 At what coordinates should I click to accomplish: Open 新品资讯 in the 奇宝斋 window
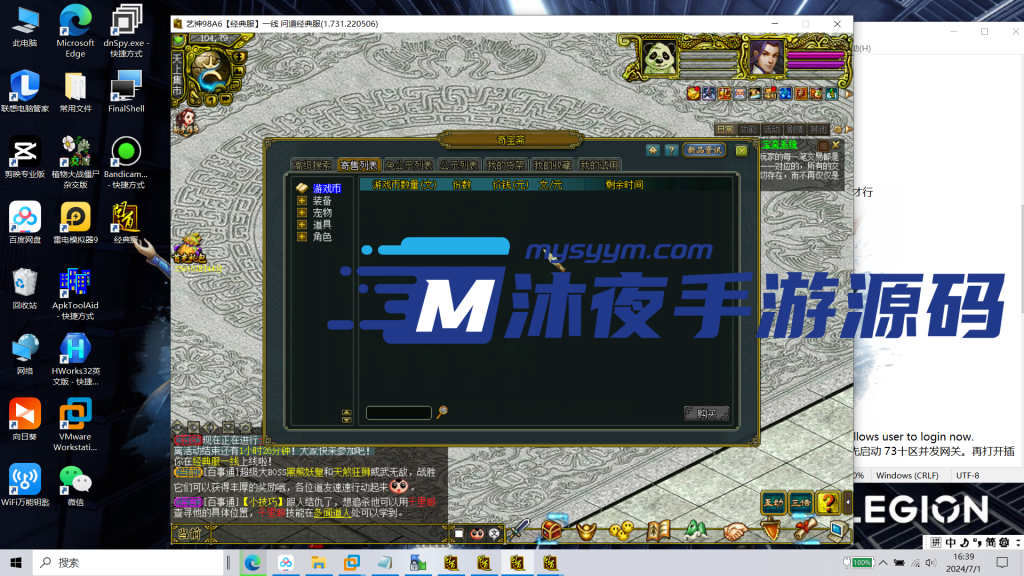tap(703, 150)
